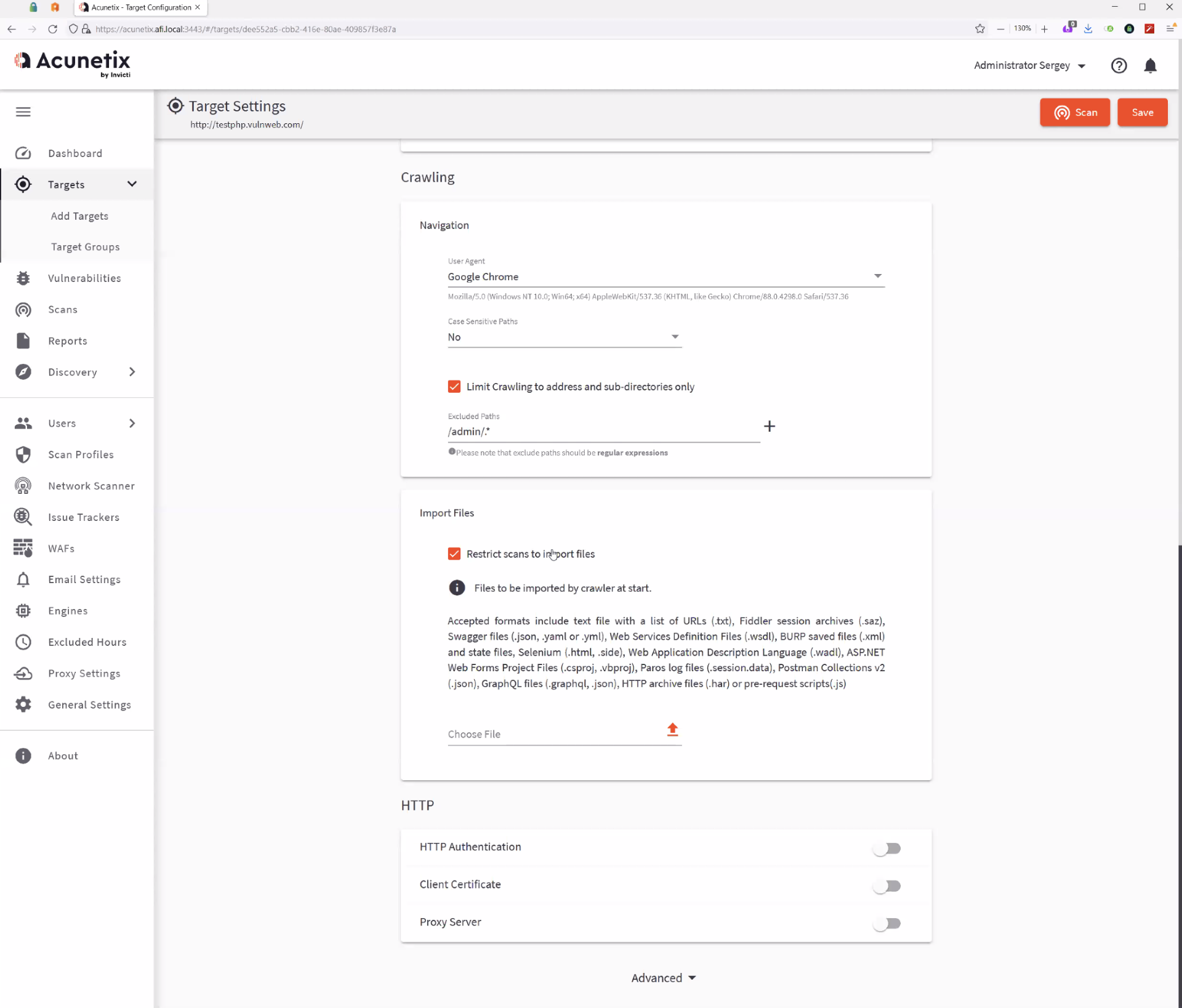Click the plus icon beside Excluded Paths
Viewport: 1182px width, 1008px height.
click(x=769, y=426)
